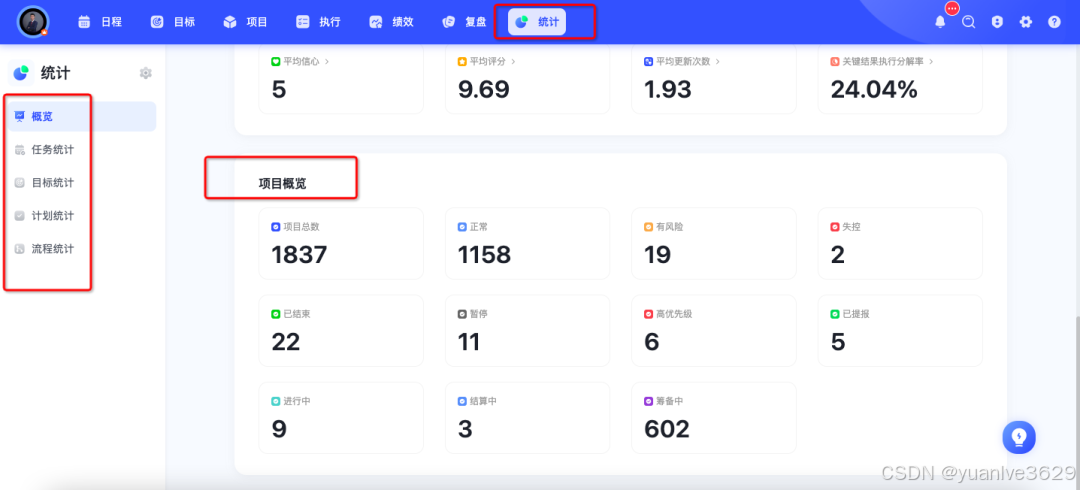Click the 正常 value 1158
Screen dimensions: 1080x490
[484, 255]
